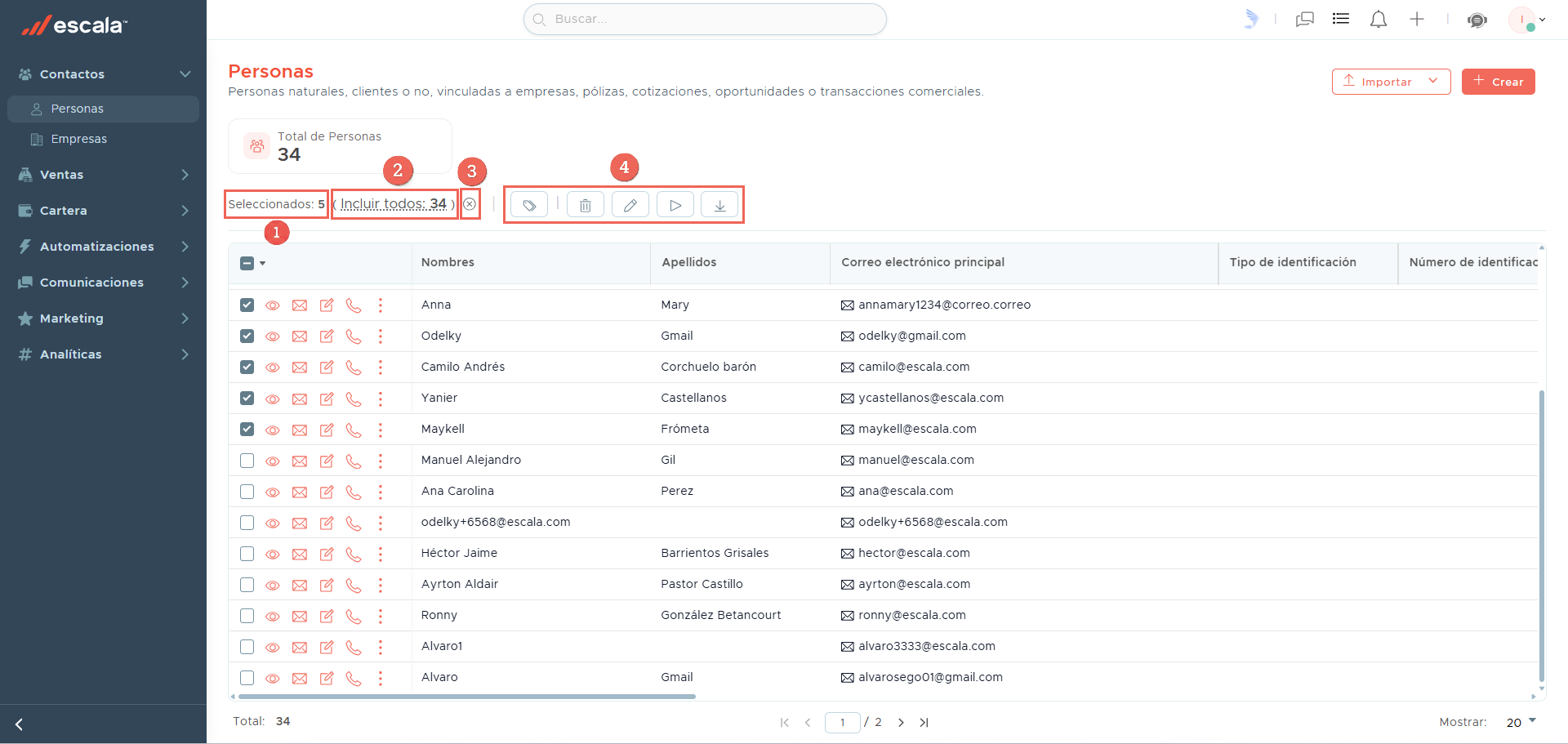Uncheck the Anna row checkbox

[x=247, y=305]
